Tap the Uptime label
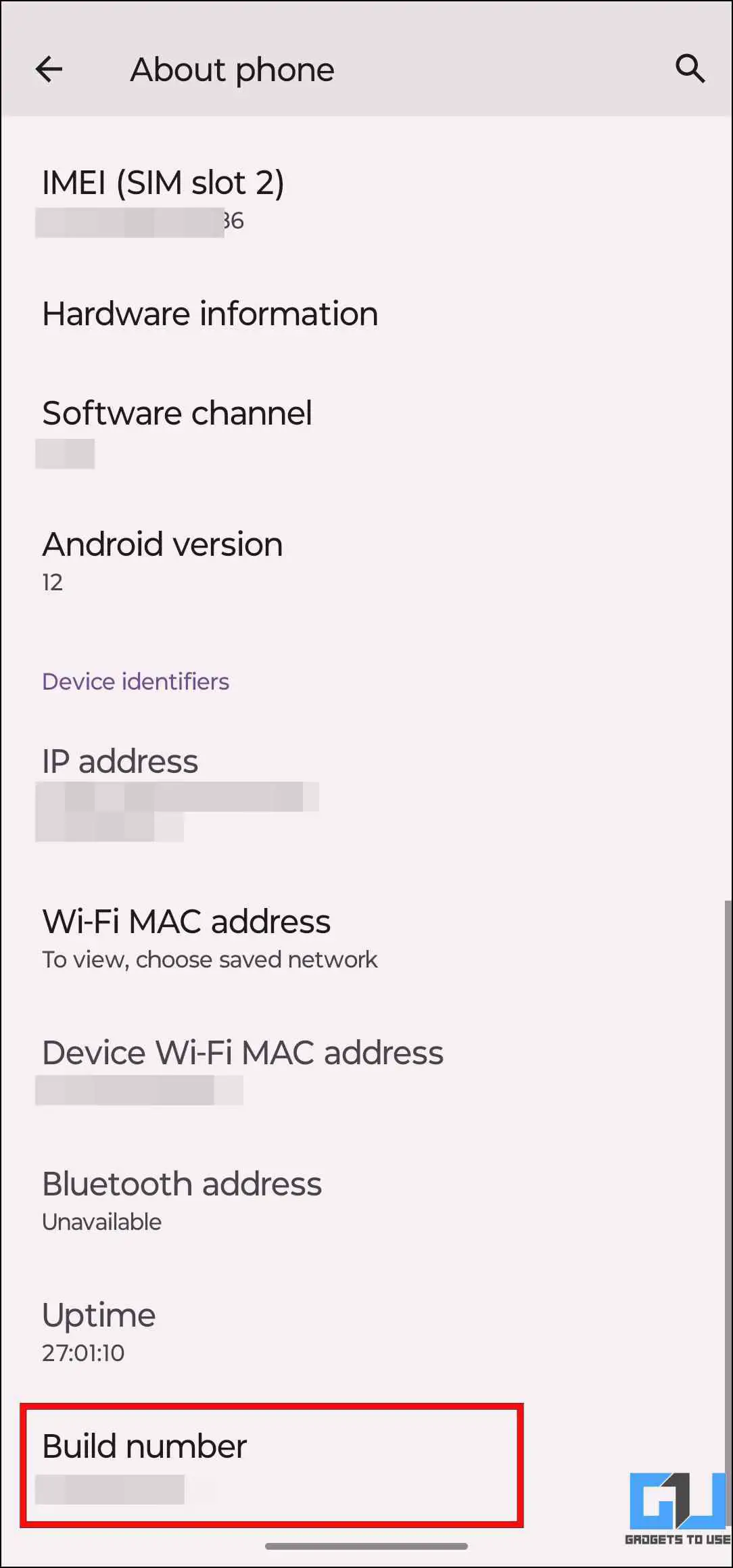 (99, 1315)
